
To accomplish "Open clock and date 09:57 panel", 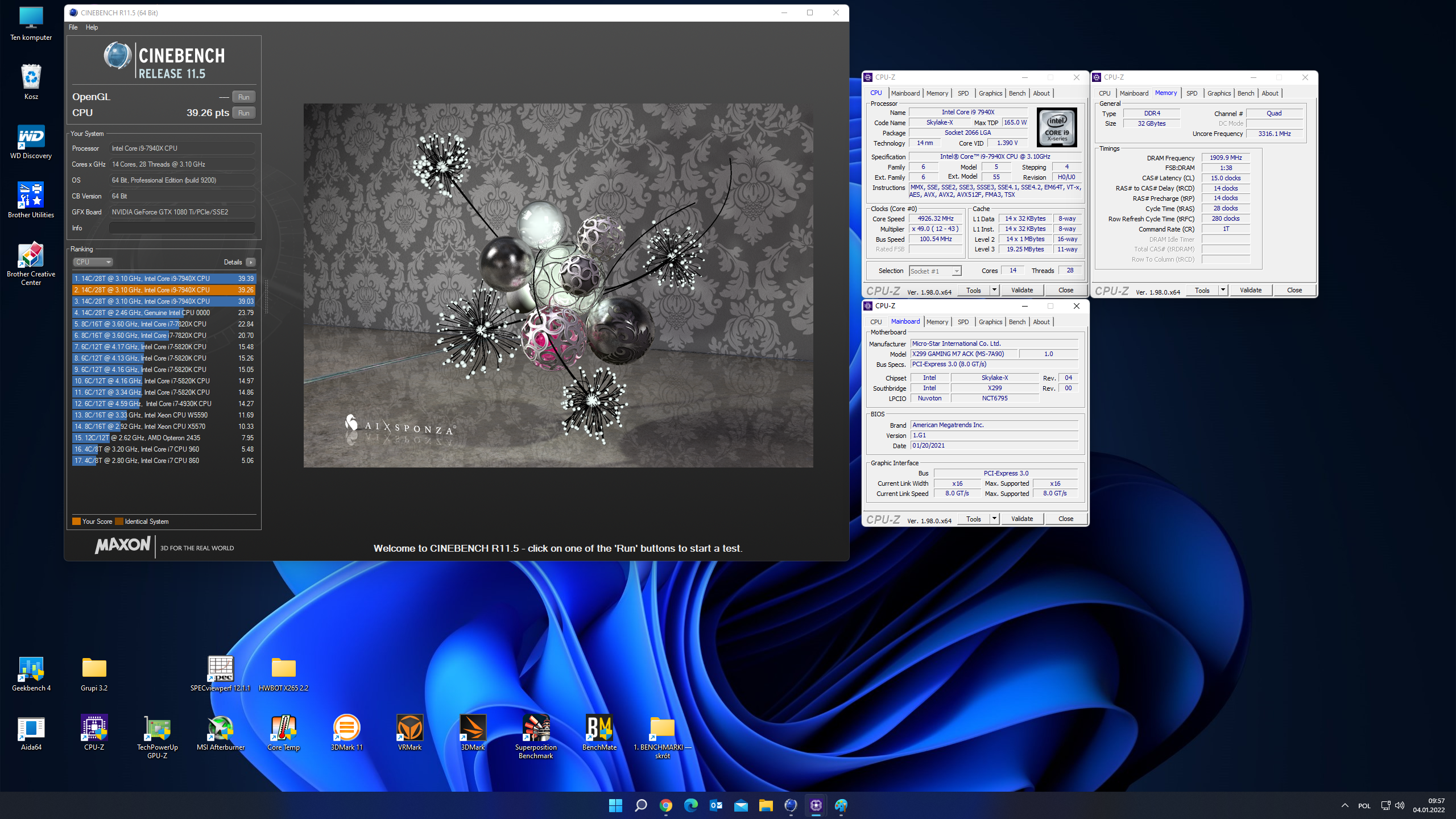I will pos(1429,805).
